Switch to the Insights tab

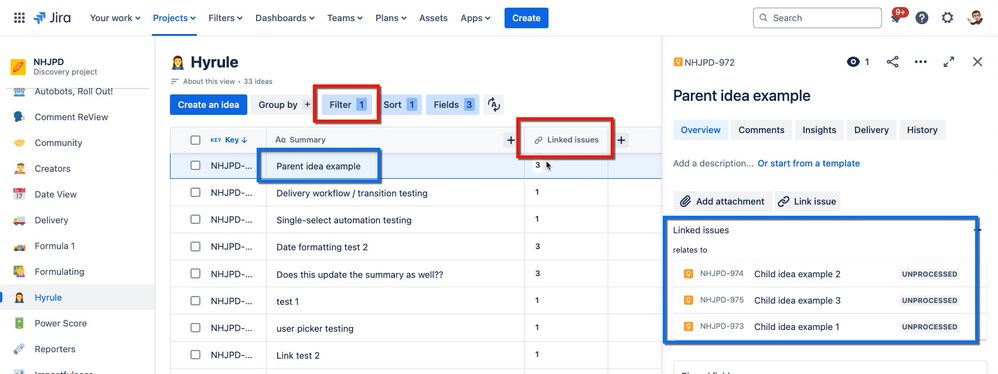pos(819,130)
